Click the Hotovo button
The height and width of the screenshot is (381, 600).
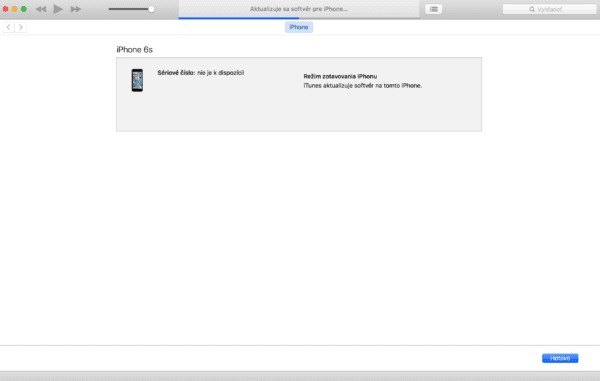pyautogui.click(x=560, y=358)
